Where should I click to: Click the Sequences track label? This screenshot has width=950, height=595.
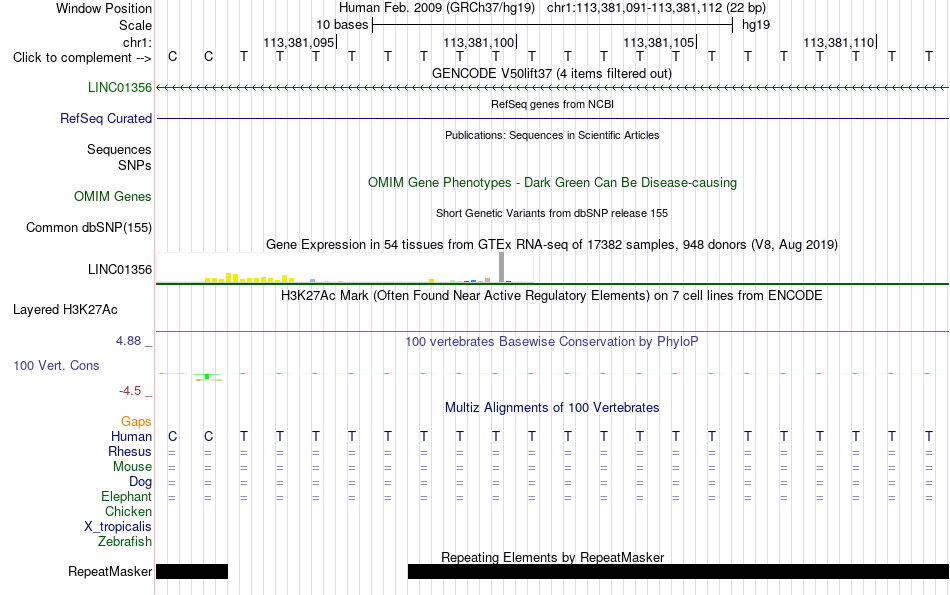pos(119,150)
